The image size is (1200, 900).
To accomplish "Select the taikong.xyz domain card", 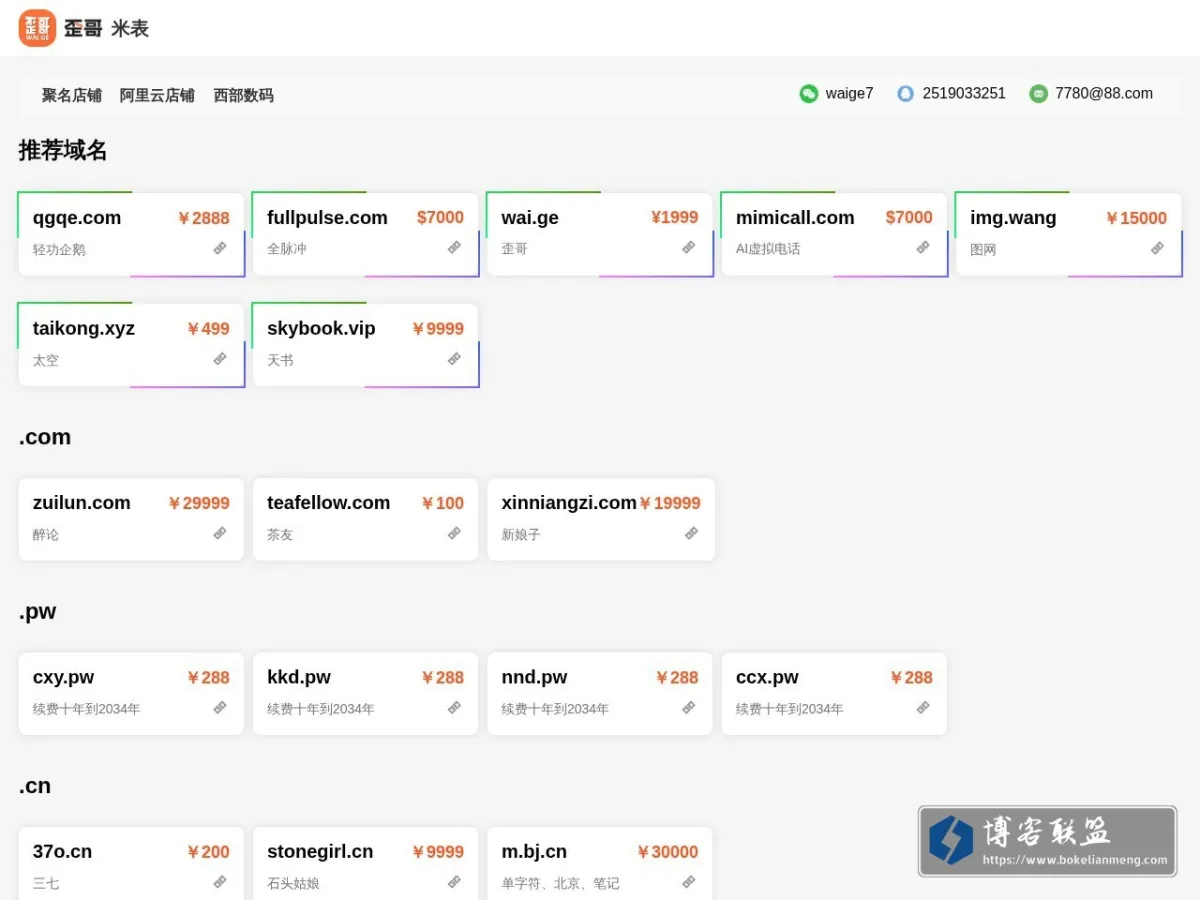I will pyautogui.click(x=131, y=345).
